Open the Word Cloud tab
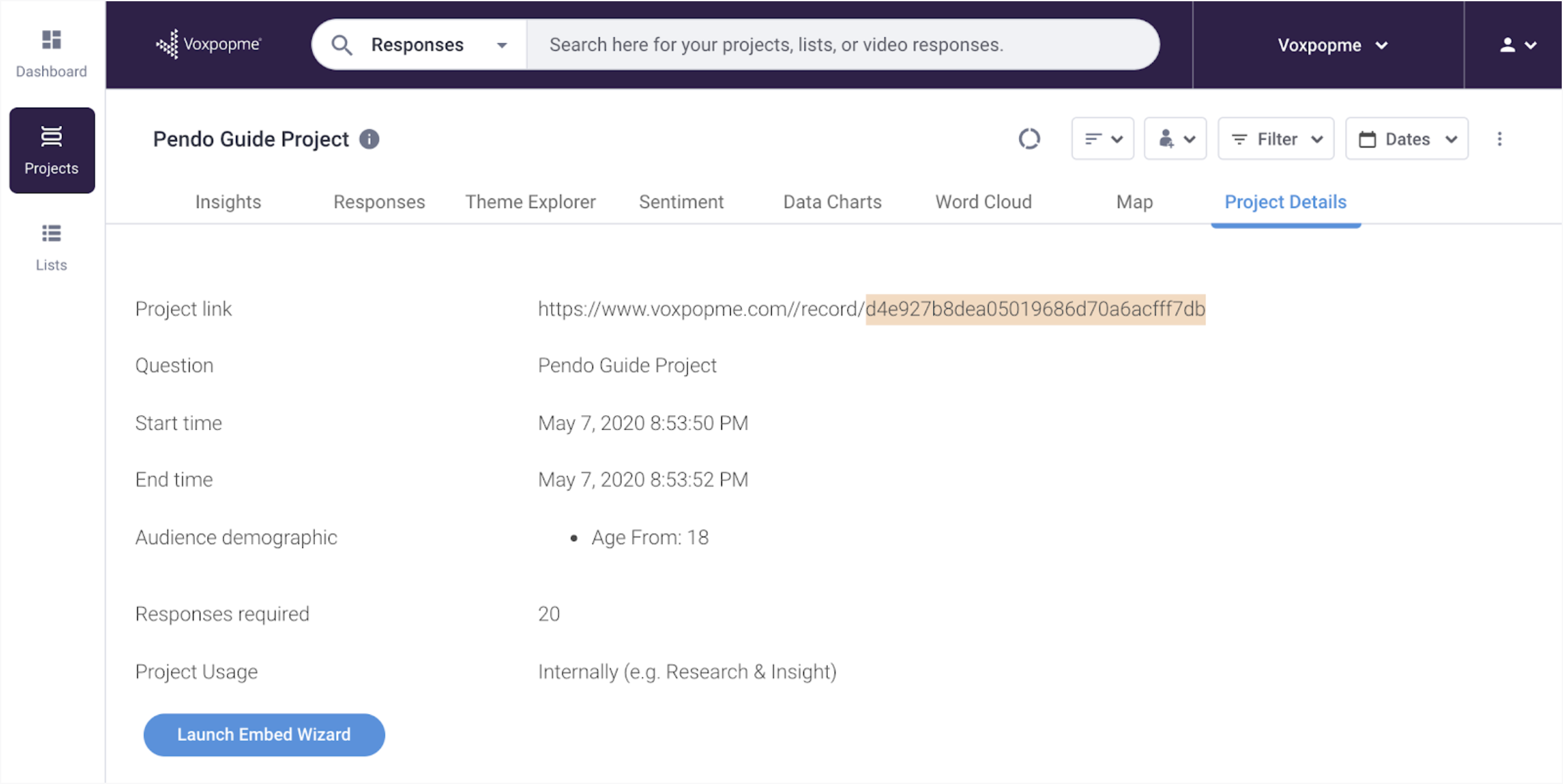 (x=983, y=202)
